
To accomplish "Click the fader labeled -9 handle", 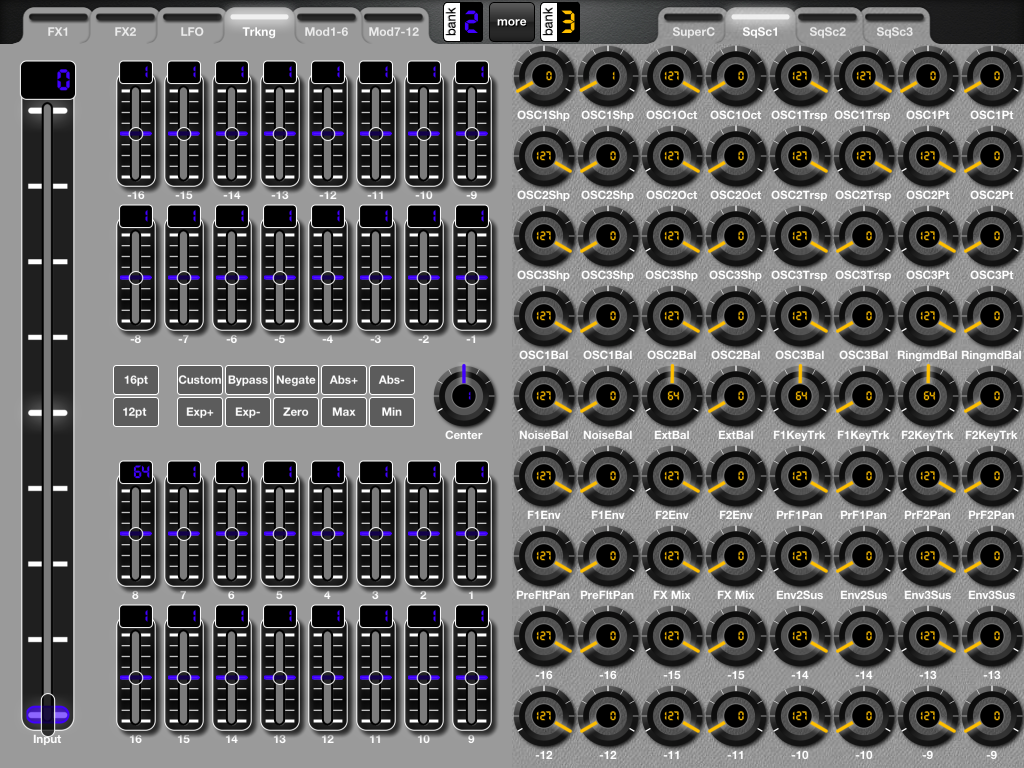I will click(472, 134).
